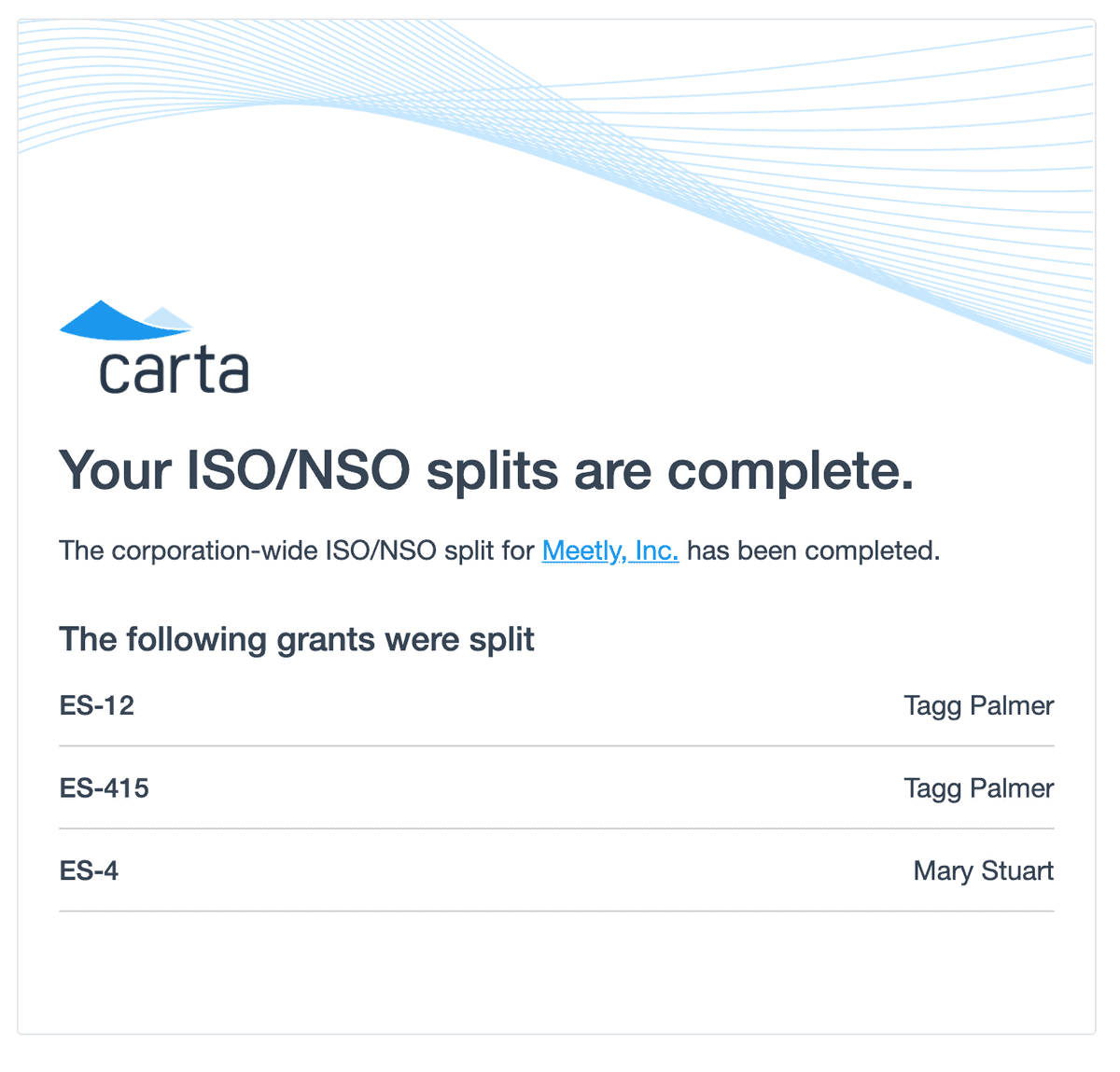The image size is (1120, 1072).
Task: Click the divider line below the ES-12 row
Action: [556, 746]
